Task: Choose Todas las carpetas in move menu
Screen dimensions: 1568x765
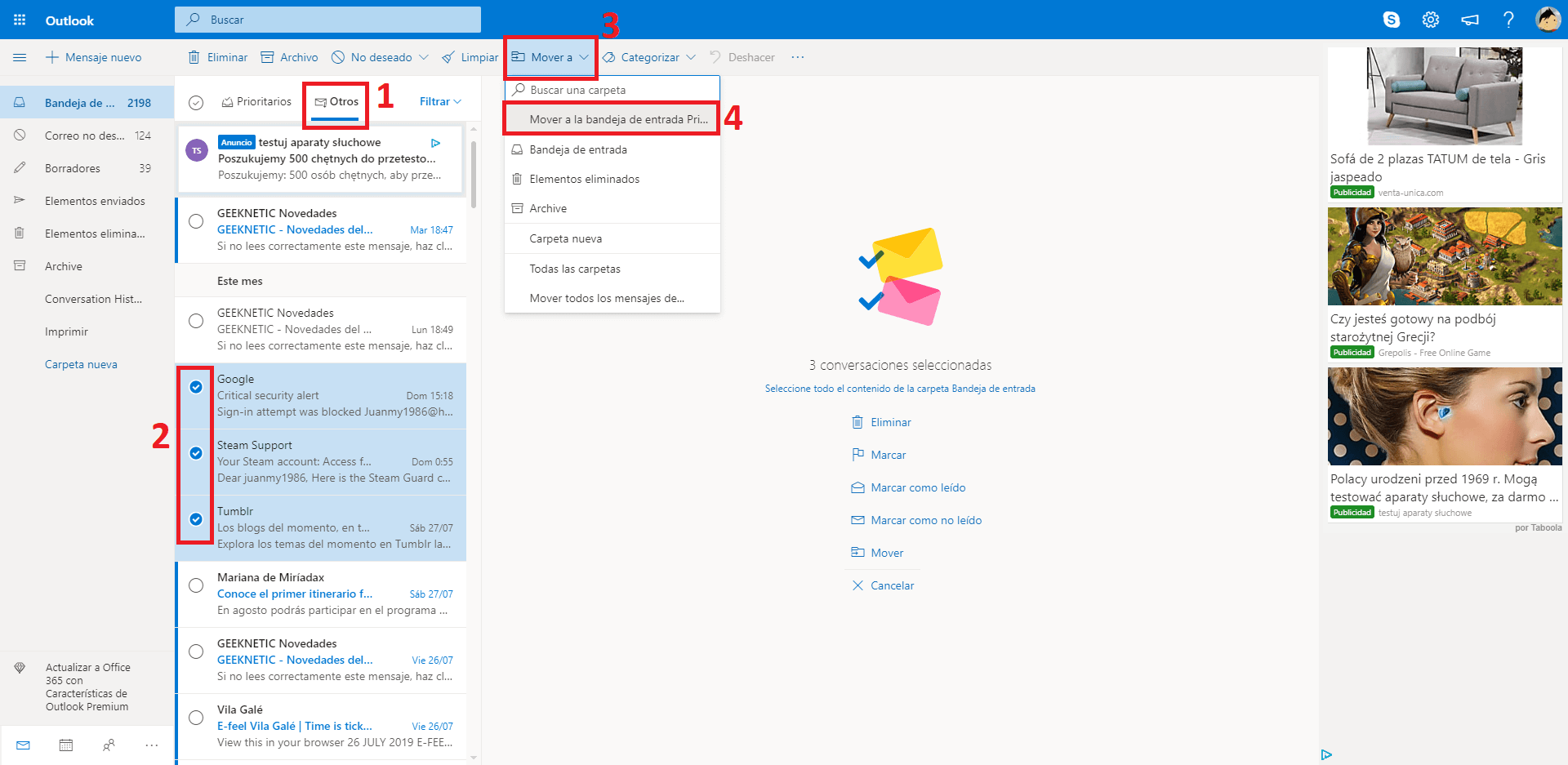Action: 612,269
